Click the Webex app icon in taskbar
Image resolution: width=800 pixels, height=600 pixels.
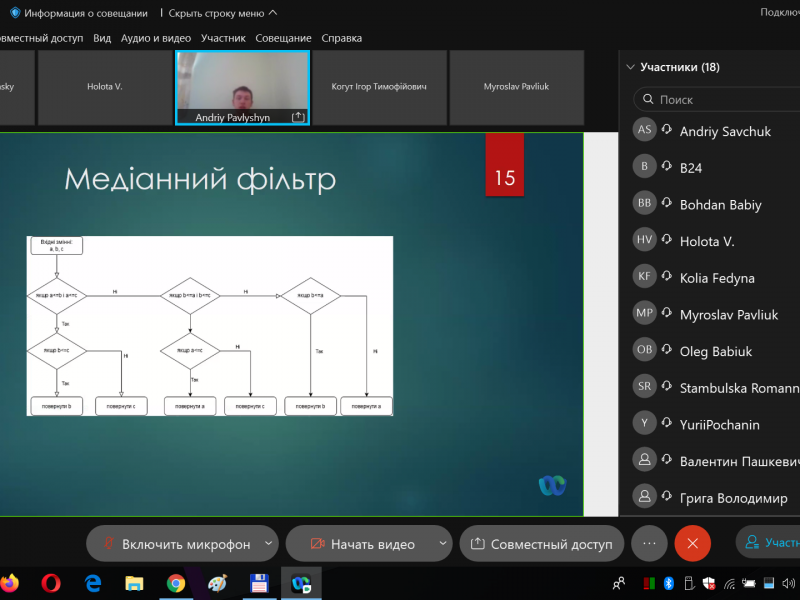coord(300,583)
